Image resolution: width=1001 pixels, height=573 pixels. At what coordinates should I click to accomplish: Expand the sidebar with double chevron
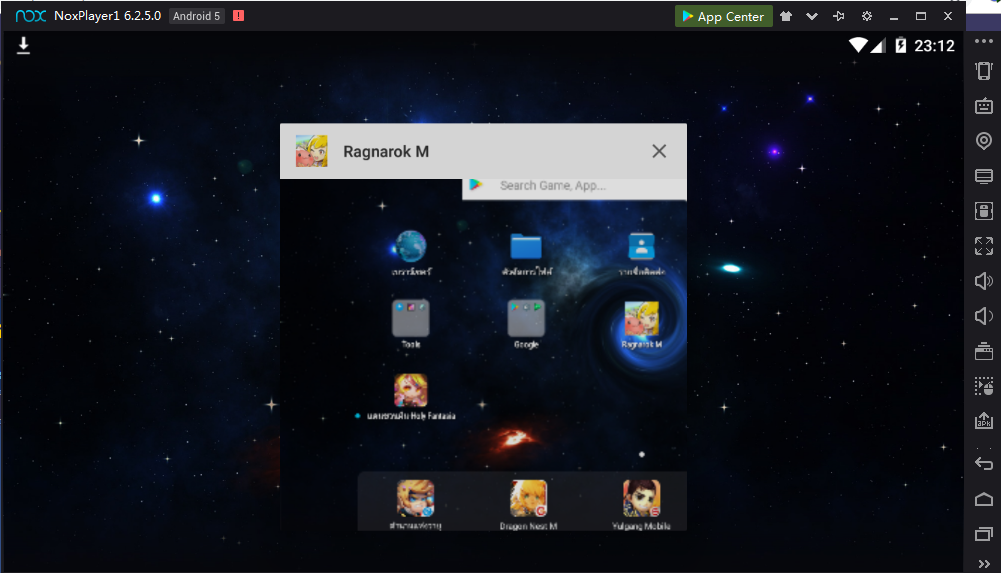[x=984, y=563]
